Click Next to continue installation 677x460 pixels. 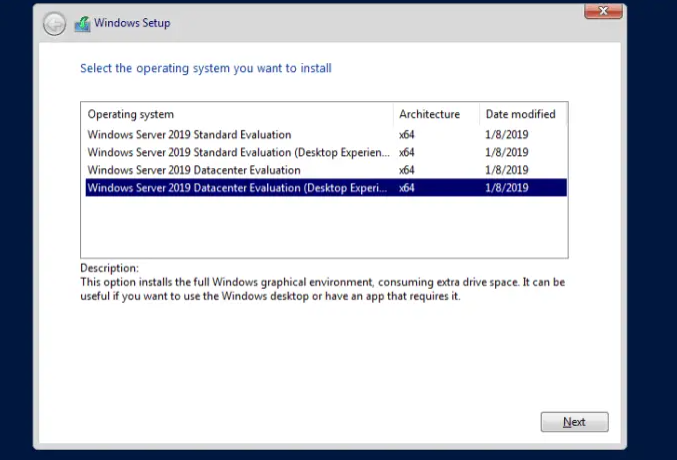pos(574,422)
